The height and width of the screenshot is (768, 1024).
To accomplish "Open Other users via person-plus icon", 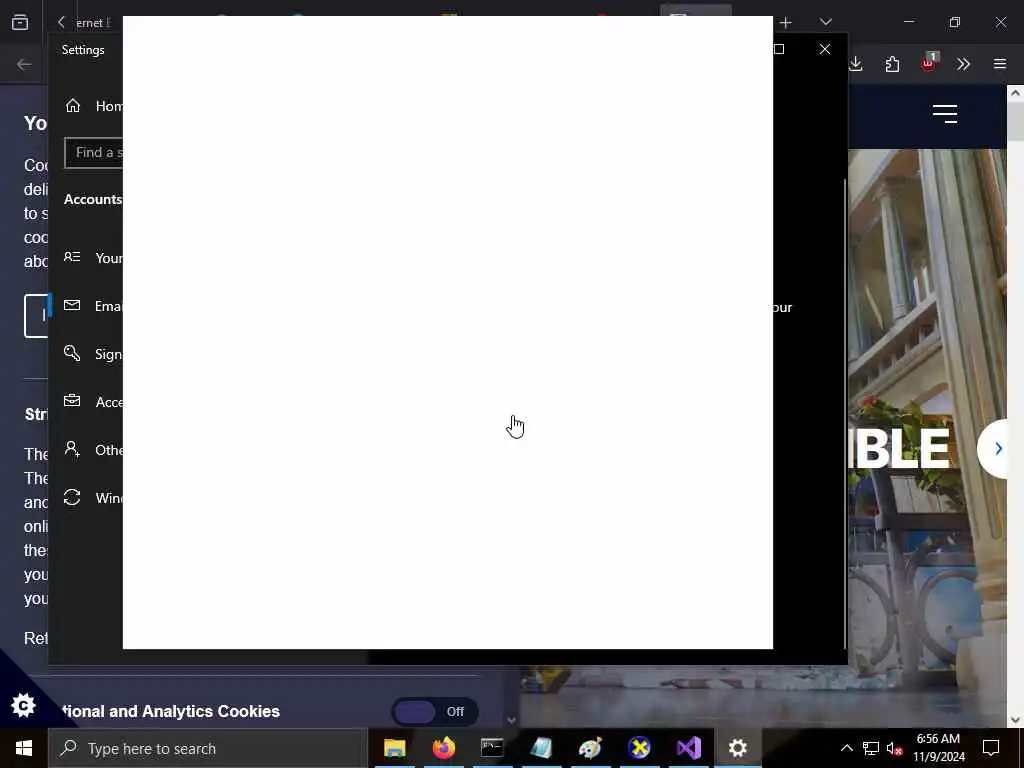I will [72, 449].
